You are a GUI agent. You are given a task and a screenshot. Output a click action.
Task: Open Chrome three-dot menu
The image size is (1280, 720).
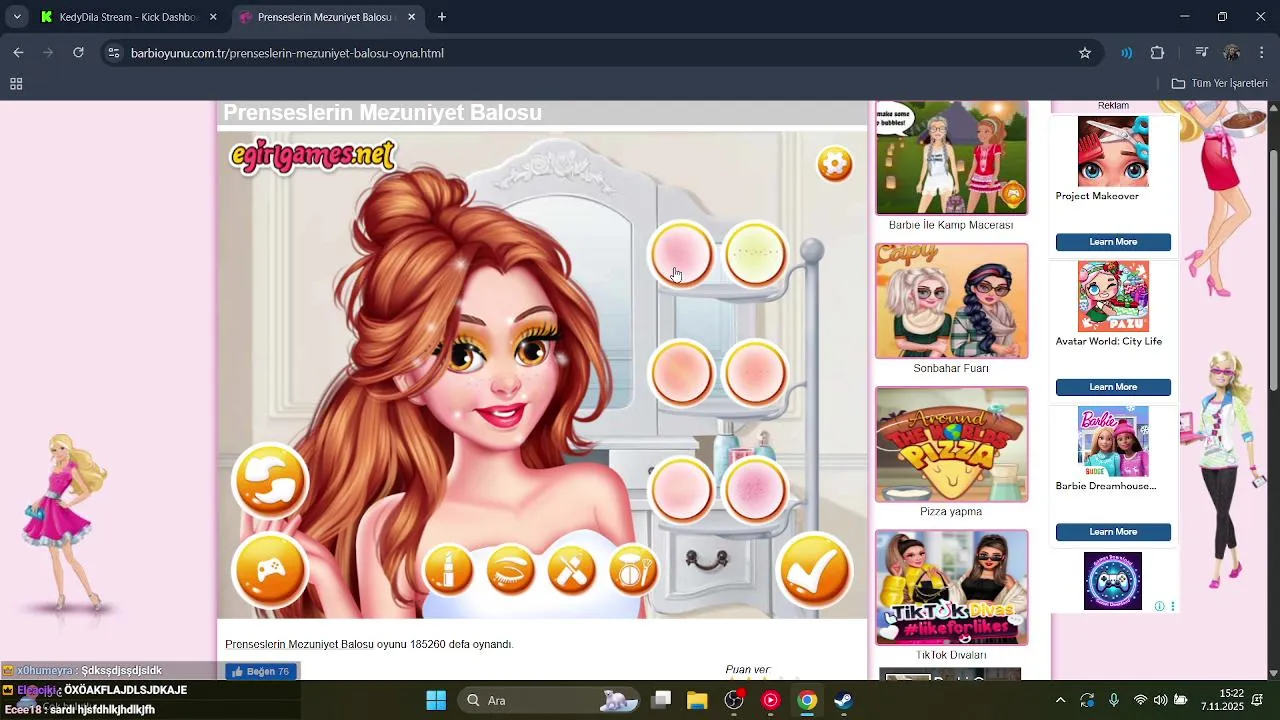(x=1262, y=53)
